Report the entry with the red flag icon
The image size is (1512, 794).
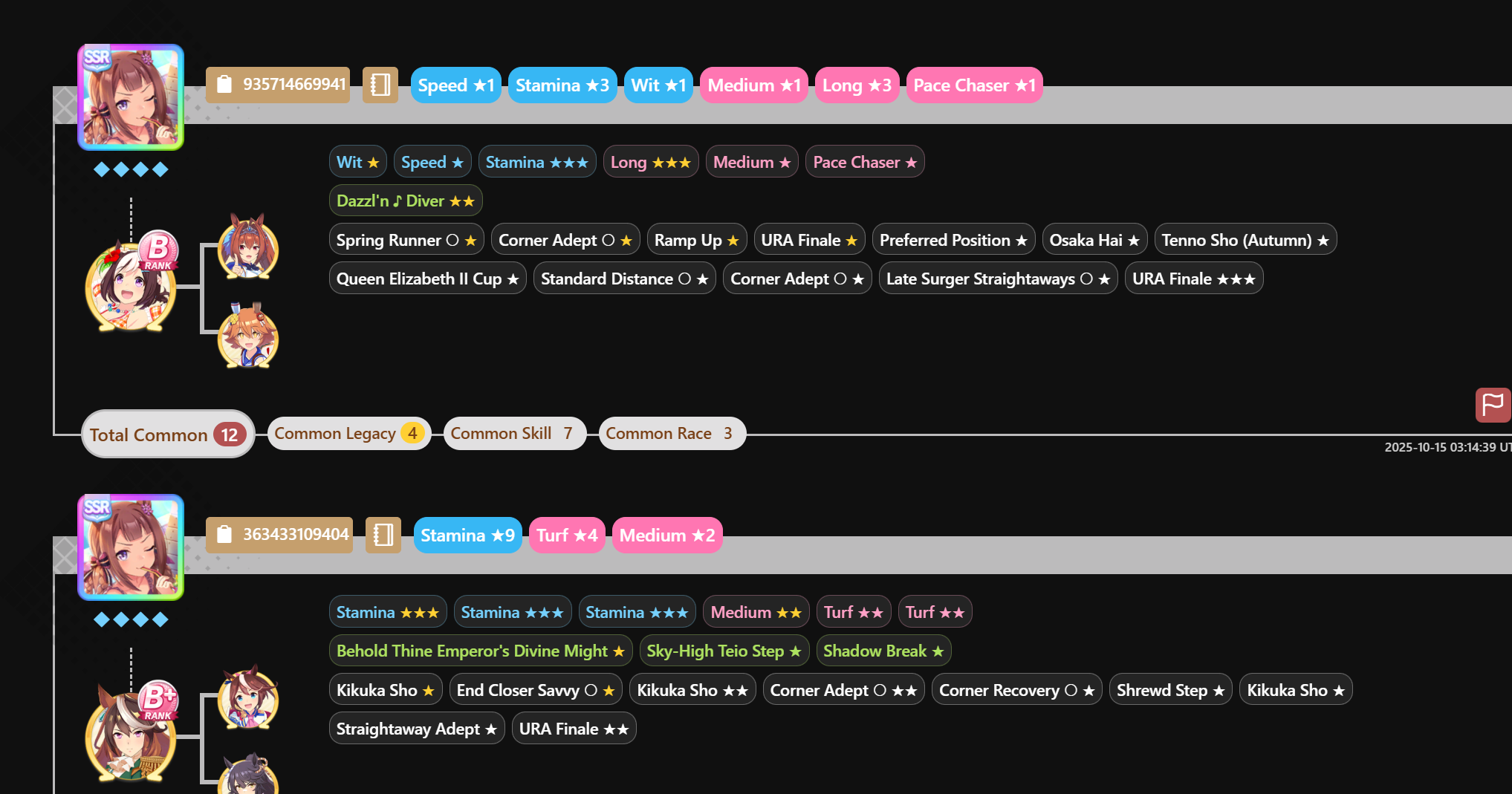(x=1493, y=405)
